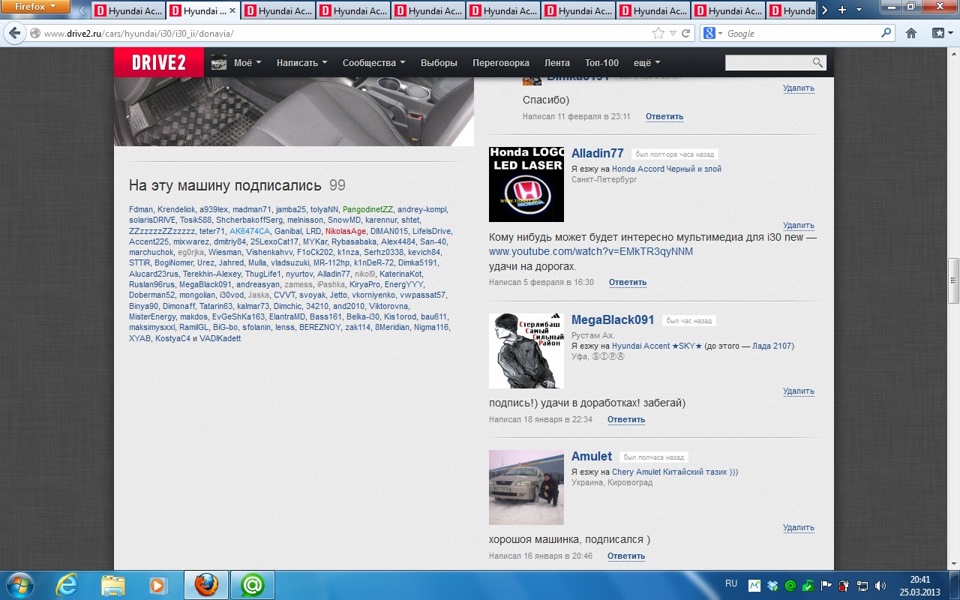This screenshot has height=600, width=960.
Task: Click subscriber VADIKadett
Action: (x=220, y=339)
